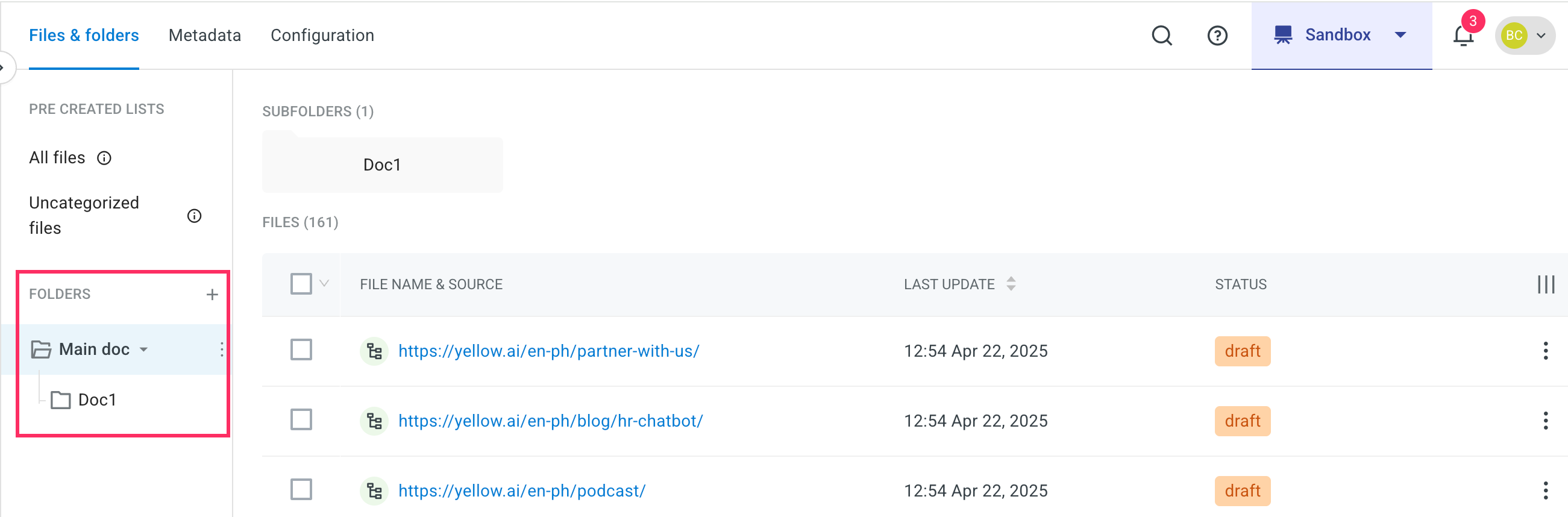Click info icon next to All files
This screenshot has width=1568, height=517.
[x=105, y=158]
